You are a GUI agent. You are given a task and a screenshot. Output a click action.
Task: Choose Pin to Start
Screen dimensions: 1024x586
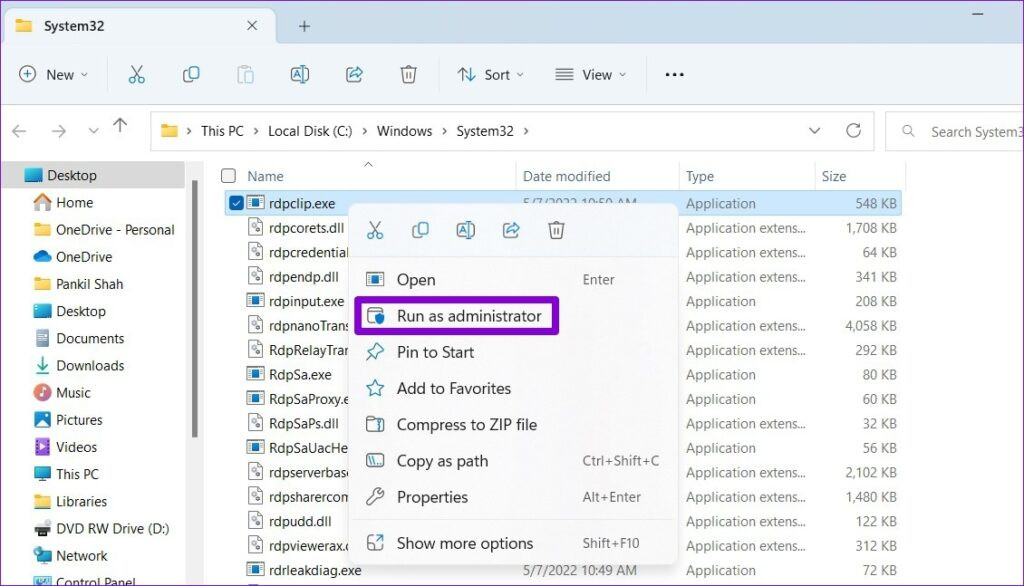pyautogui.click(x=513, y=352)
